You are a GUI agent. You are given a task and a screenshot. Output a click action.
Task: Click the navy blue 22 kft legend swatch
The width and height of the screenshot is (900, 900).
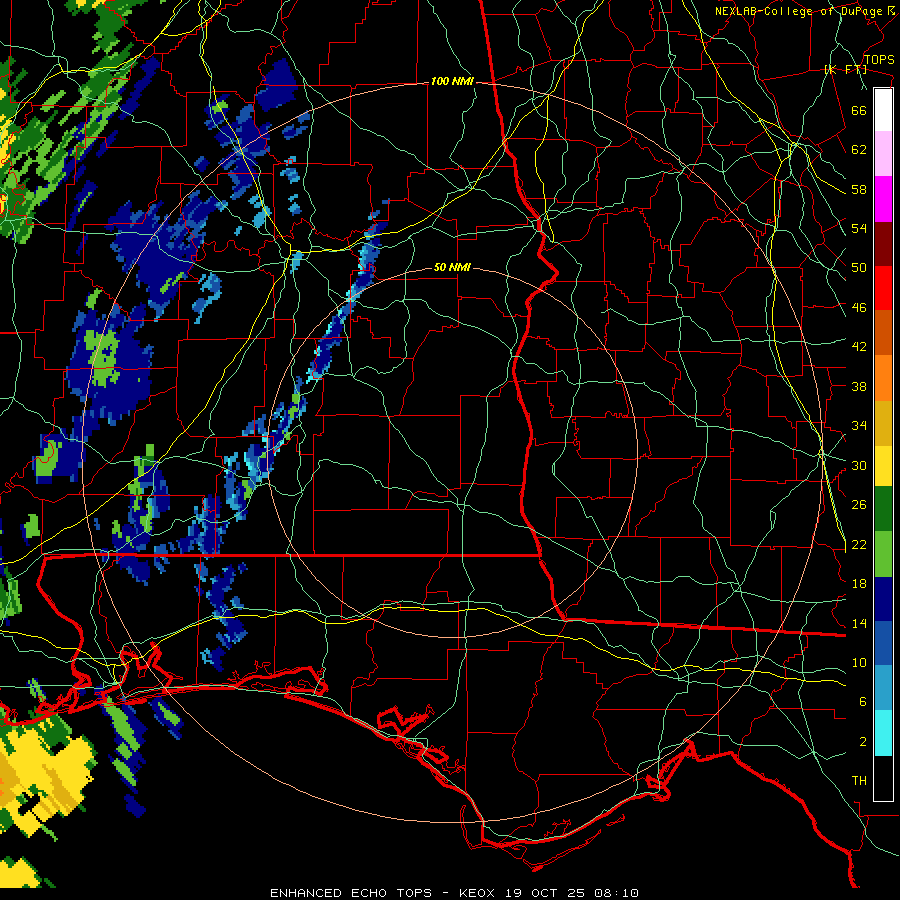pos(883,599)
